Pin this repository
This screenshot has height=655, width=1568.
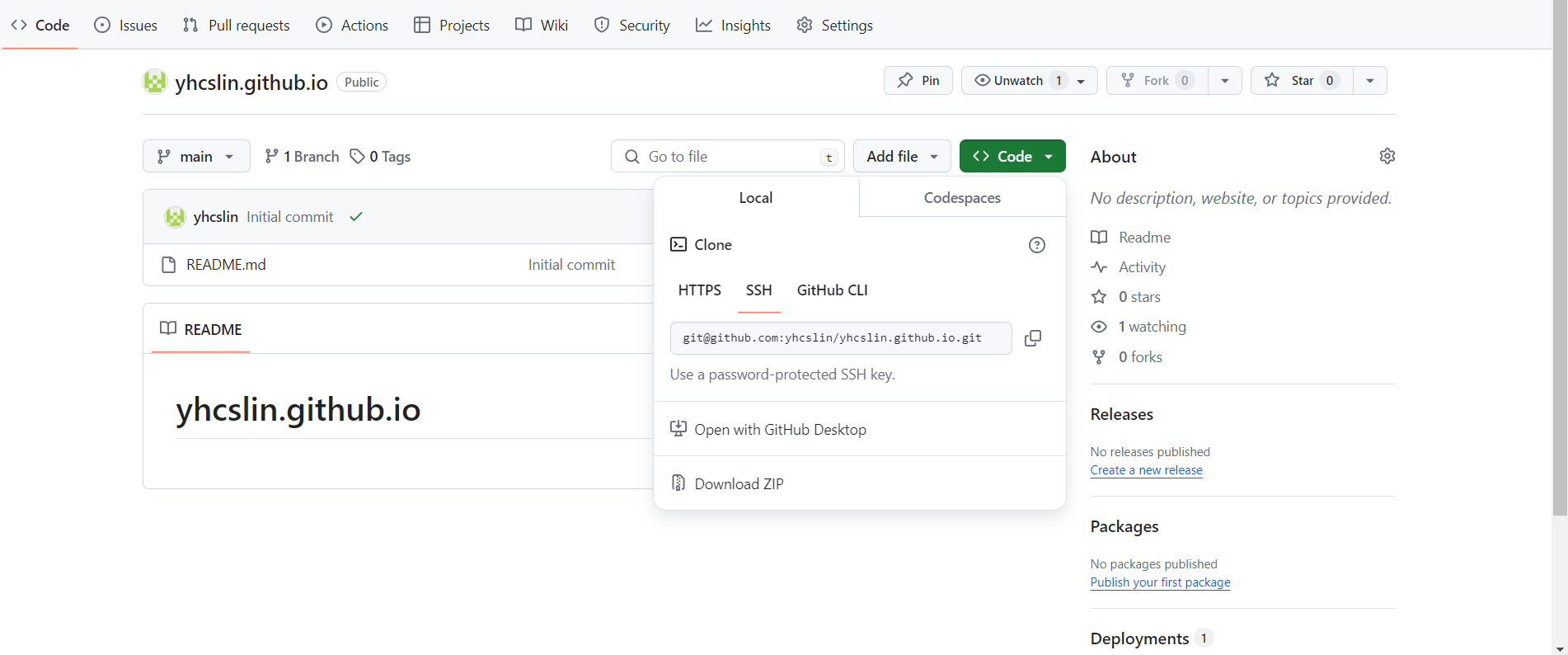tap(918, 80)
